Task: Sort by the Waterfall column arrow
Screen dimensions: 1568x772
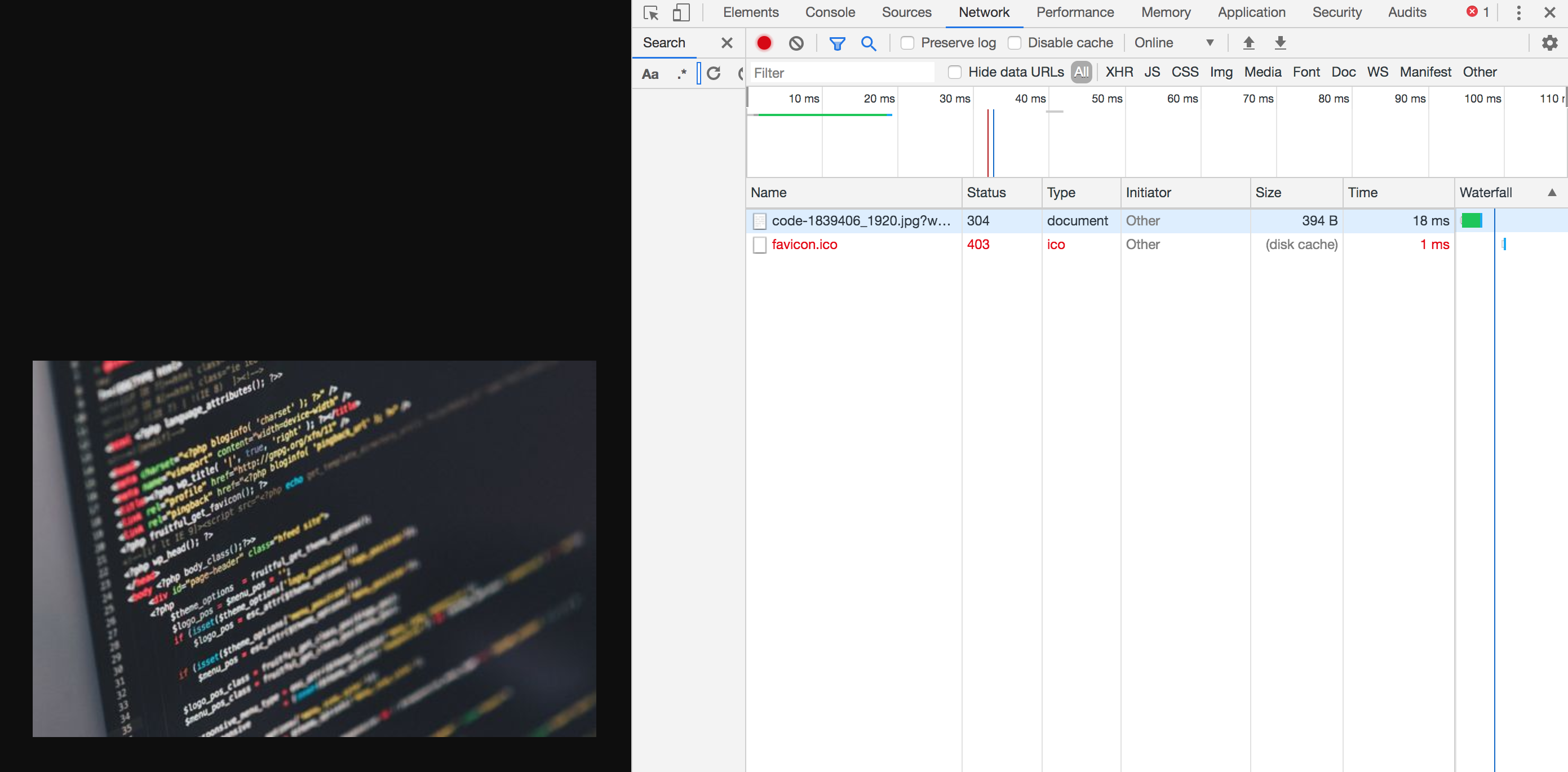Action: [1552, 192]
